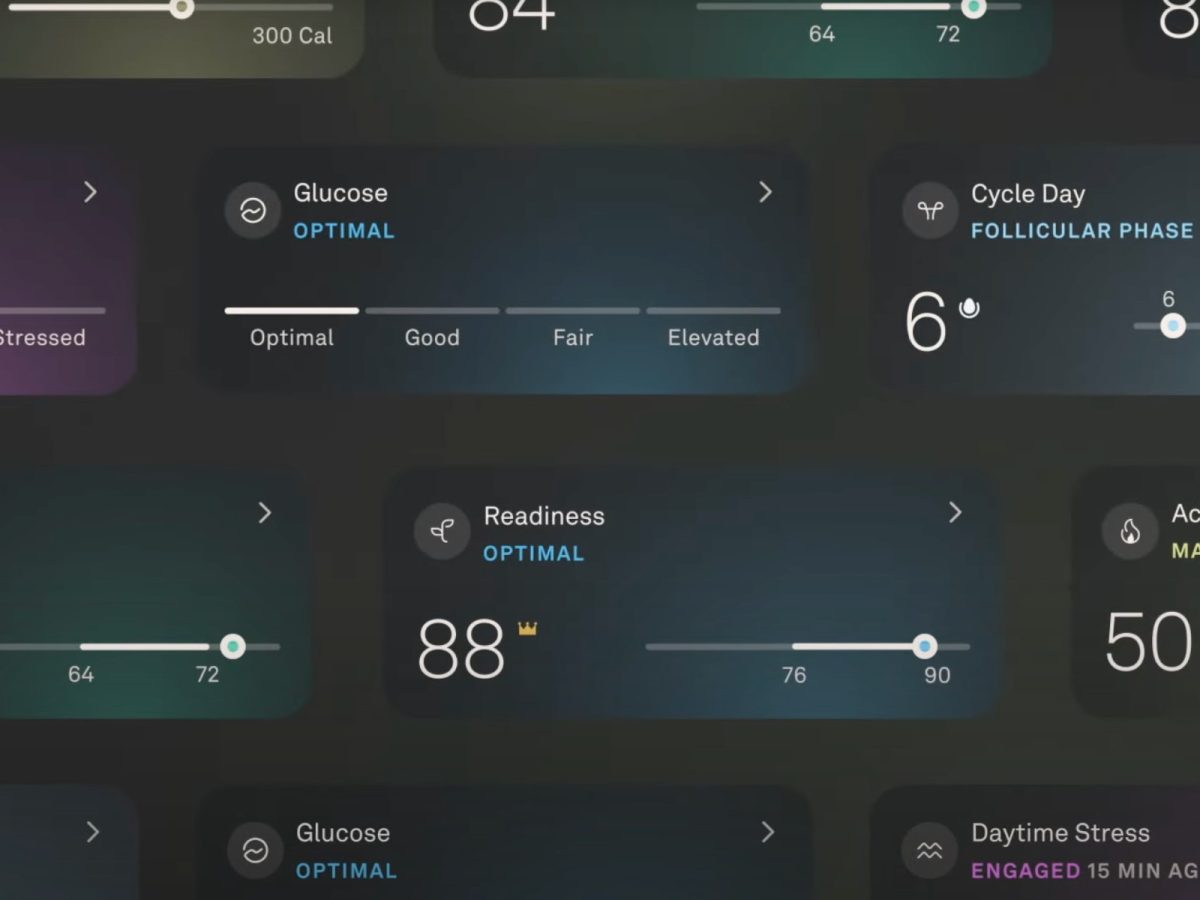1200x900 pixels.
Task: Click the Readiness slider handle near 90
Action: click(925, 646)
